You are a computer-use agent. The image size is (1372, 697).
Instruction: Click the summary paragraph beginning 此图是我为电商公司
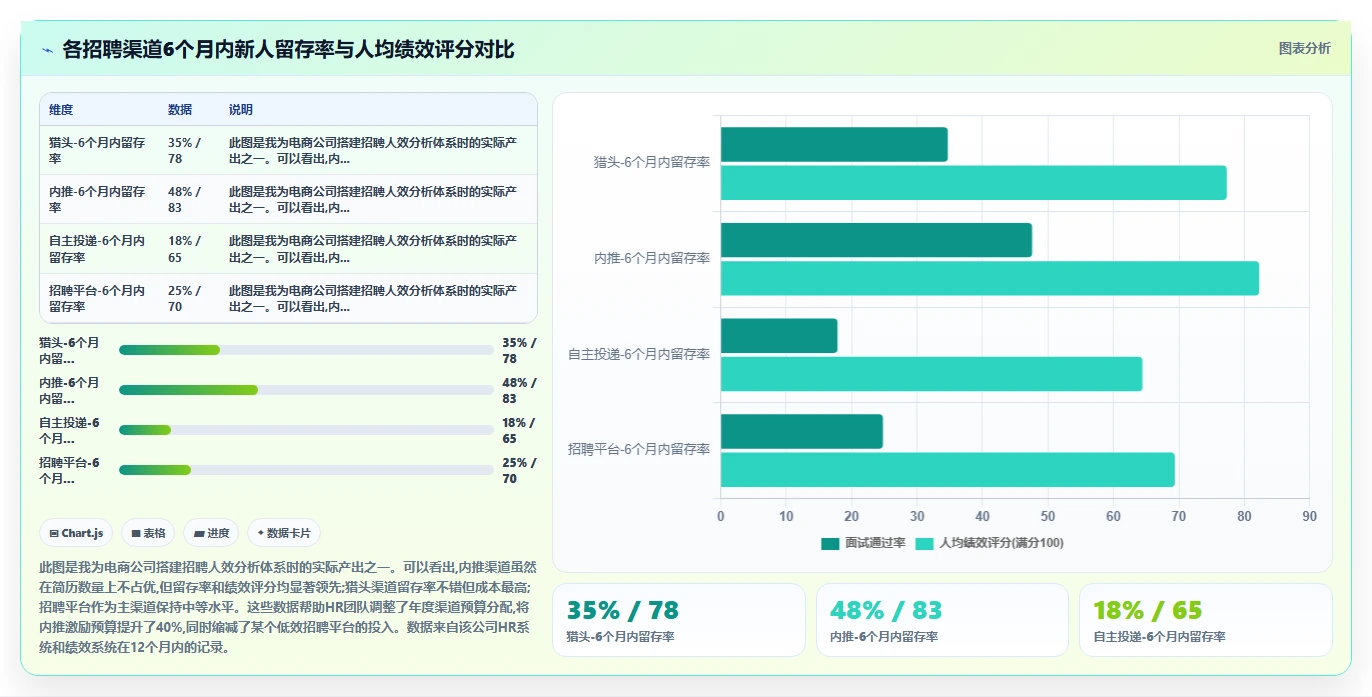[288, 607]
